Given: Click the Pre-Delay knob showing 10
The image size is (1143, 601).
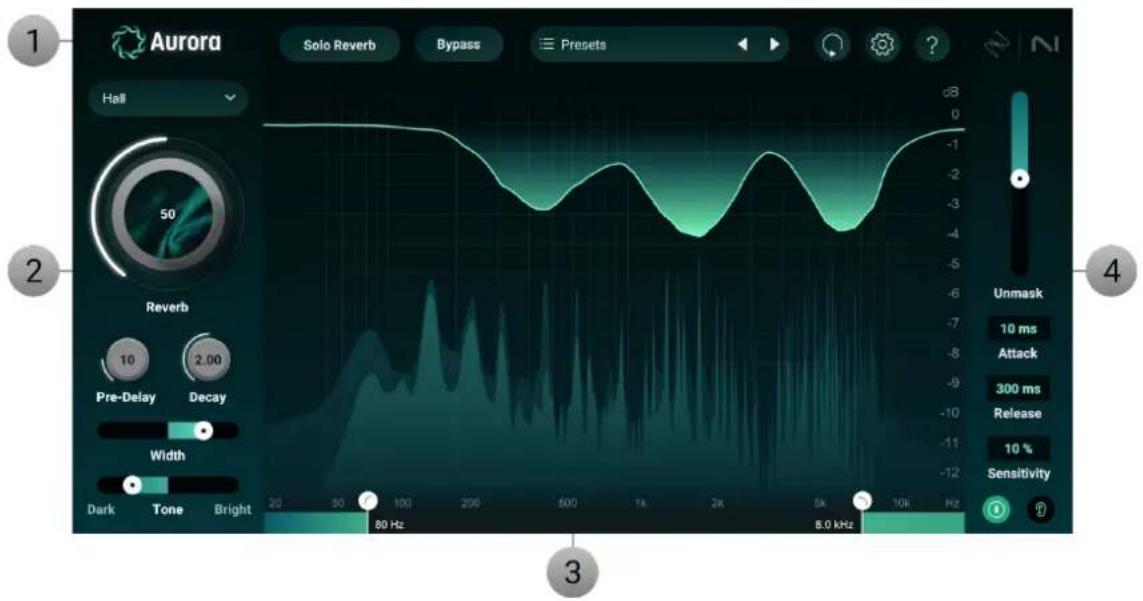Looking at the screenshot, I should (127, 360).
